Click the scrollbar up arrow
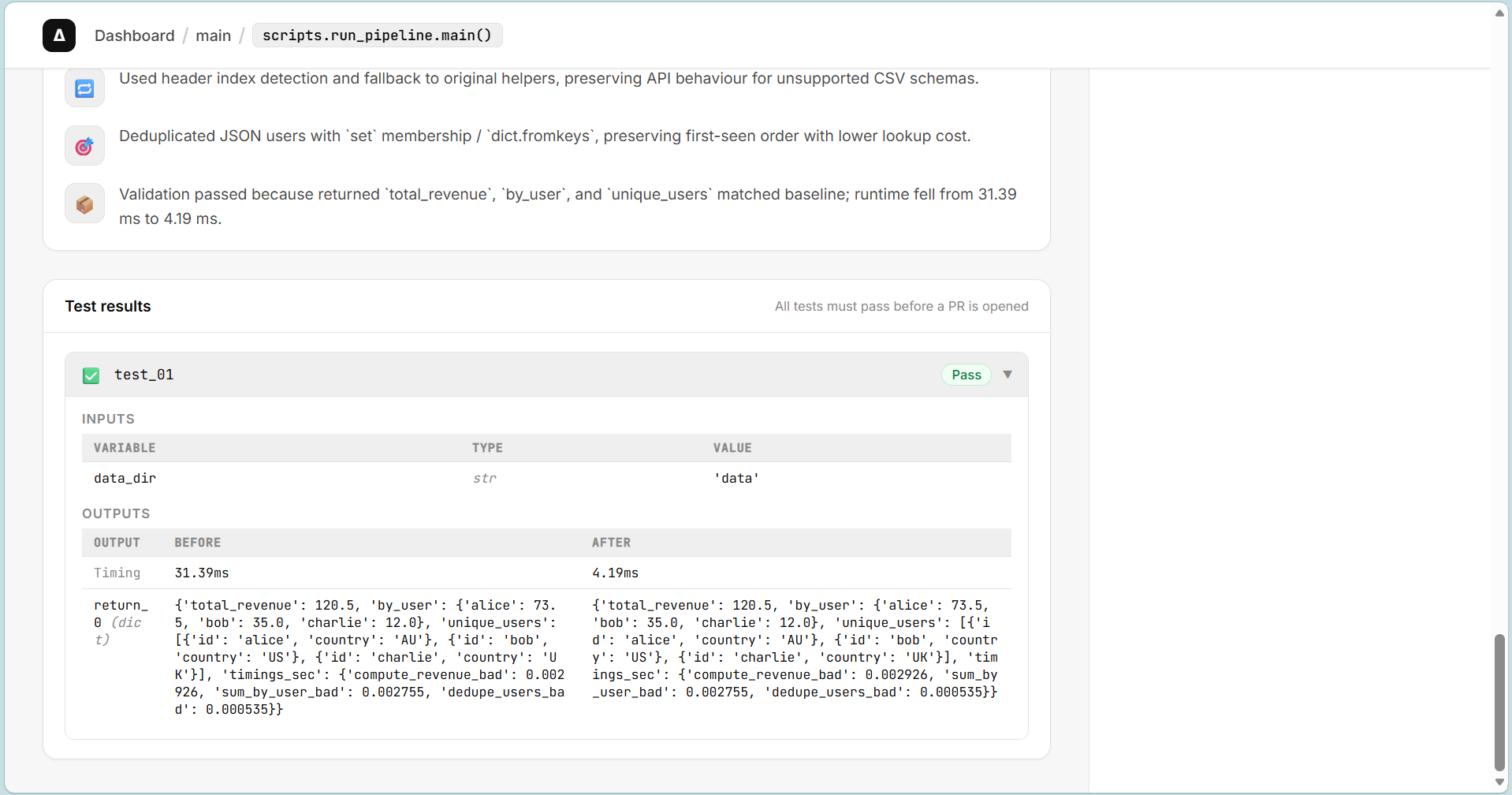The image size is (1512, 795). 1499,13
